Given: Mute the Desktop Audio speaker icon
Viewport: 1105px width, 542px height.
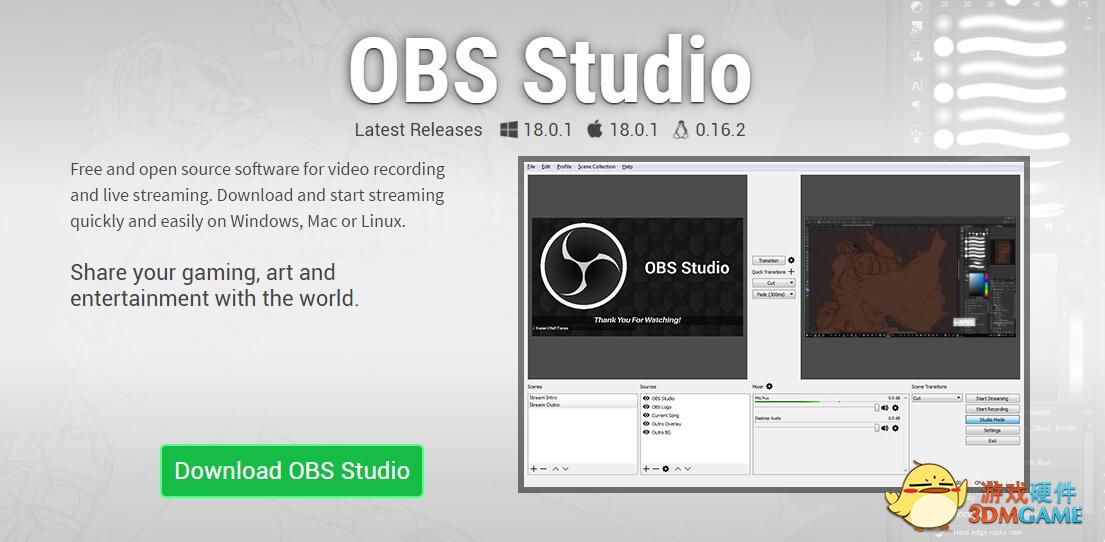Looking at the screenshot, I should click(x=885, y=428).
